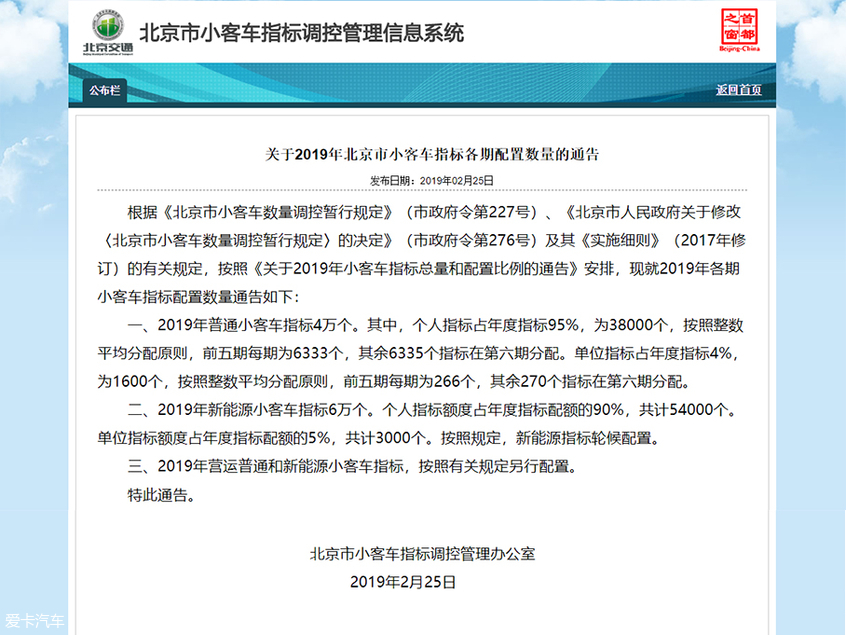Click the paragraph starting with 一、2019年普通小客车指标
846x635 pixels.
click(421, 353)
